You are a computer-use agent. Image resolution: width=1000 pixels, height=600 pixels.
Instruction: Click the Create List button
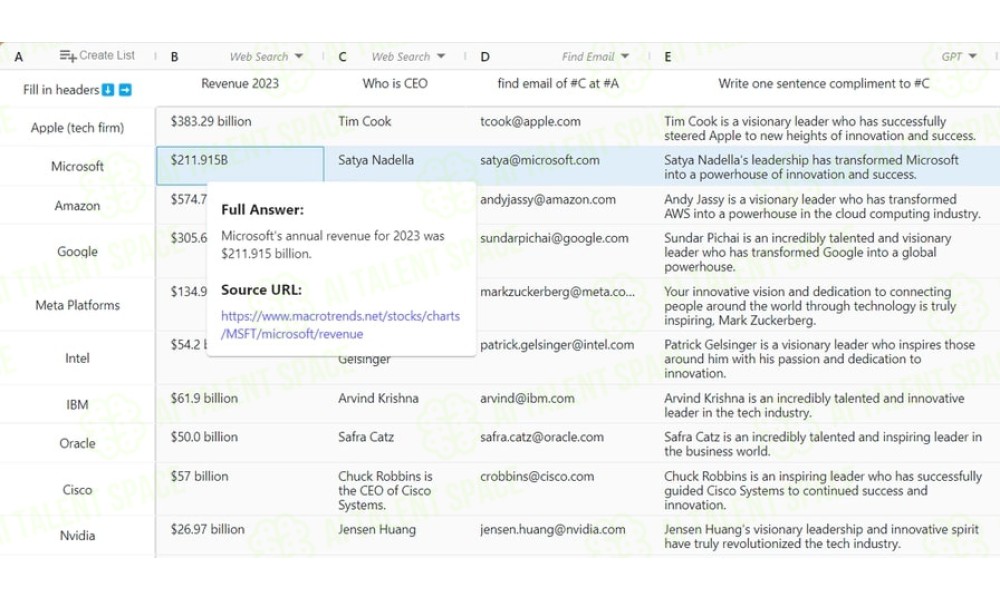(97, 55)
